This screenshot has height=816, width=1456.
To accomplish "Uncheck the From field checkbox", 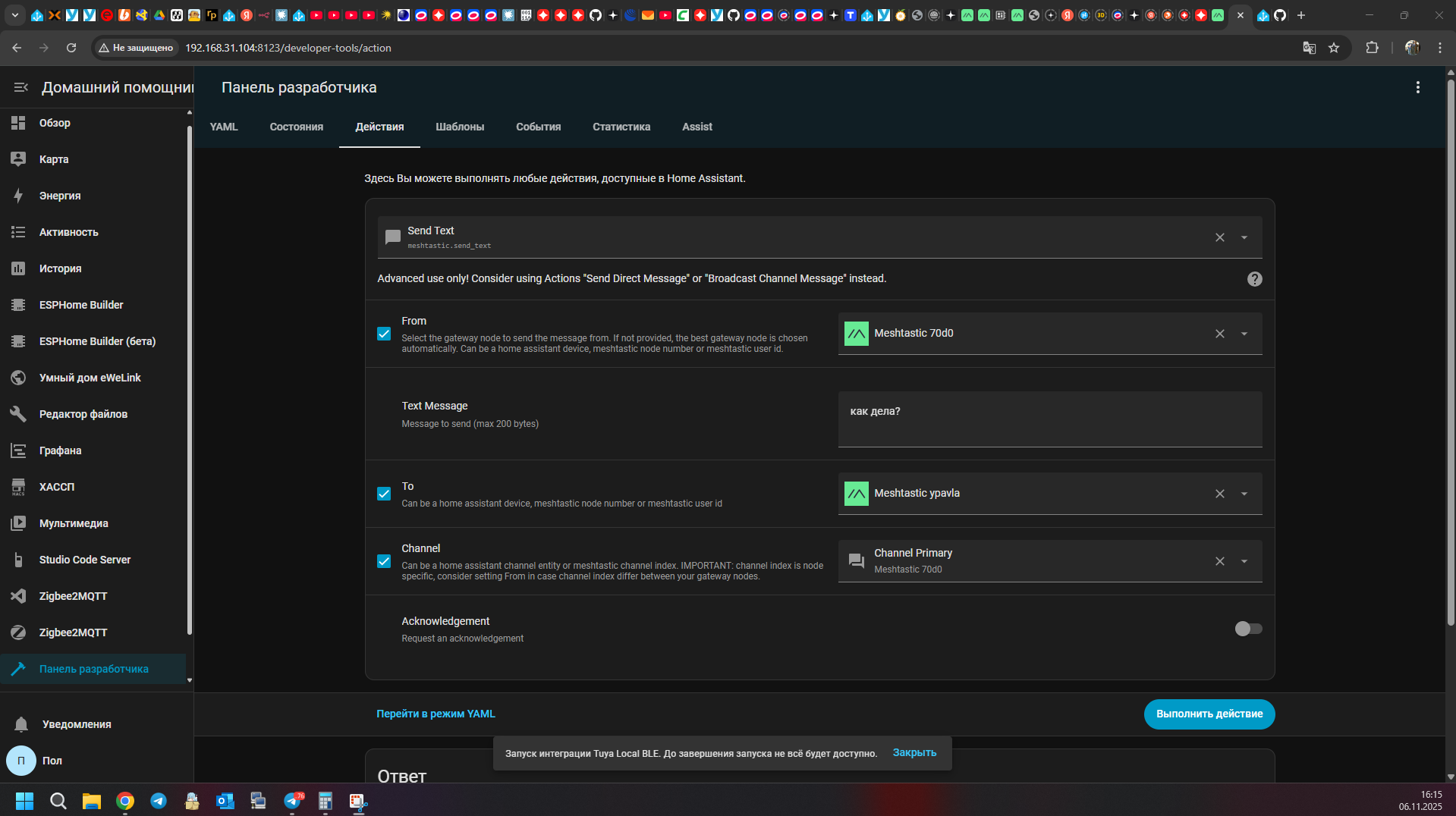I will click(384, 334).
